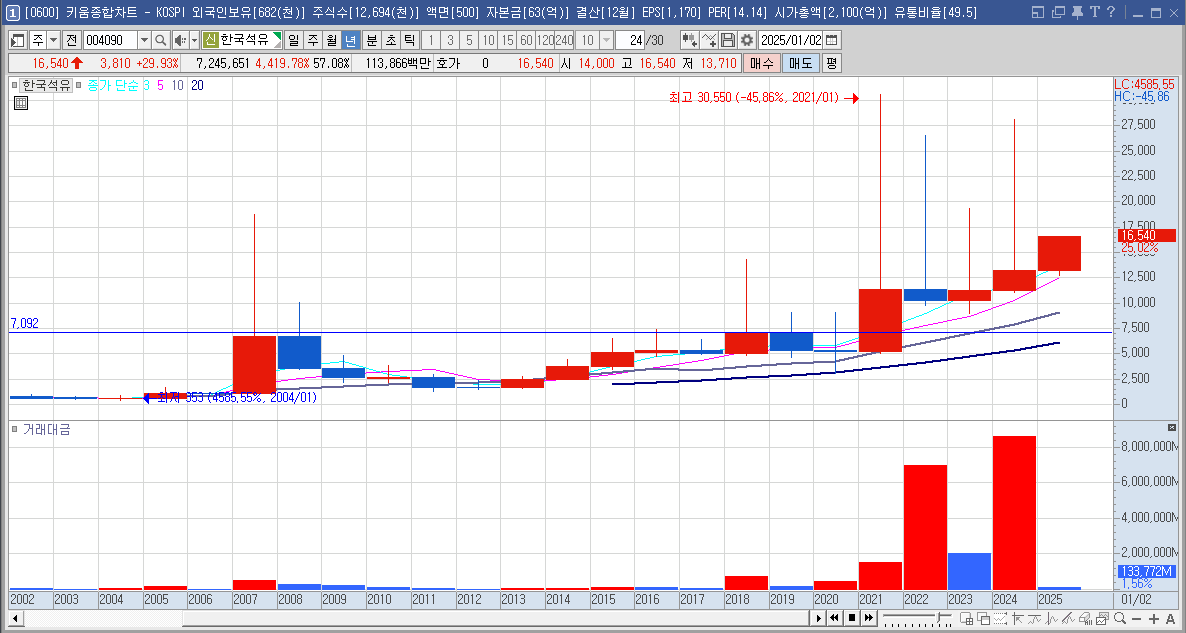Click the bottom print chart icon
Image resolution: width=1186 pixels, height=633 pixels.
pyautogui.click(x=1085, y=619)
